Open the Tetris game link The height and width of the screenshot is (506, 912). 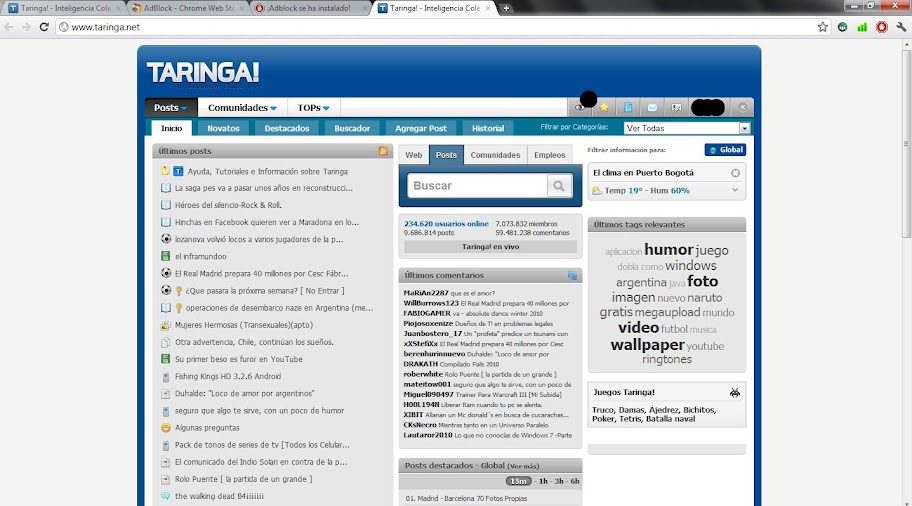pos(629,419)
